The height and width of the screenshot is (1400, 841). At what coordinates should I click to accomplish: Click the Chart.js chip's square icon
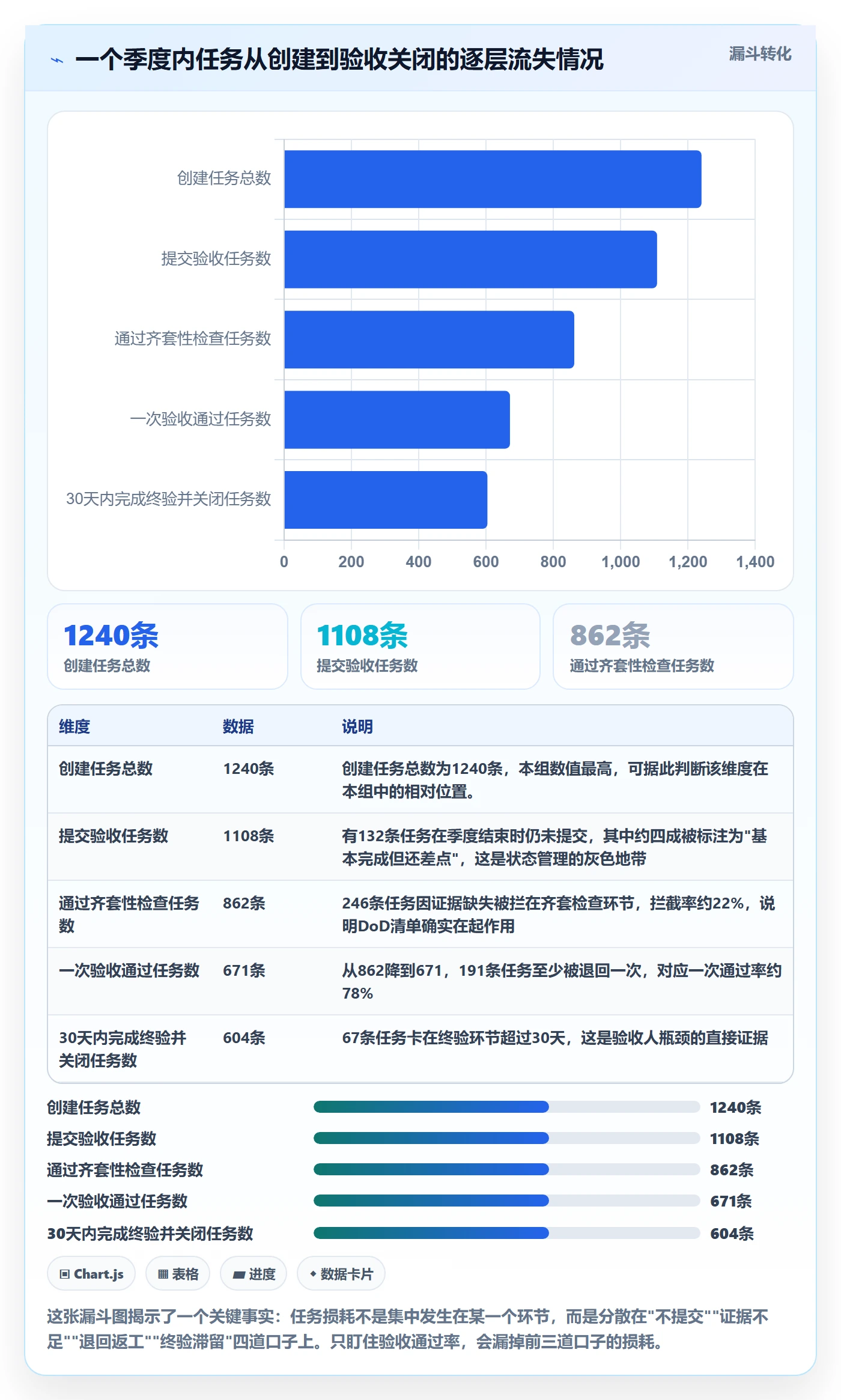tap(65, 1274)
